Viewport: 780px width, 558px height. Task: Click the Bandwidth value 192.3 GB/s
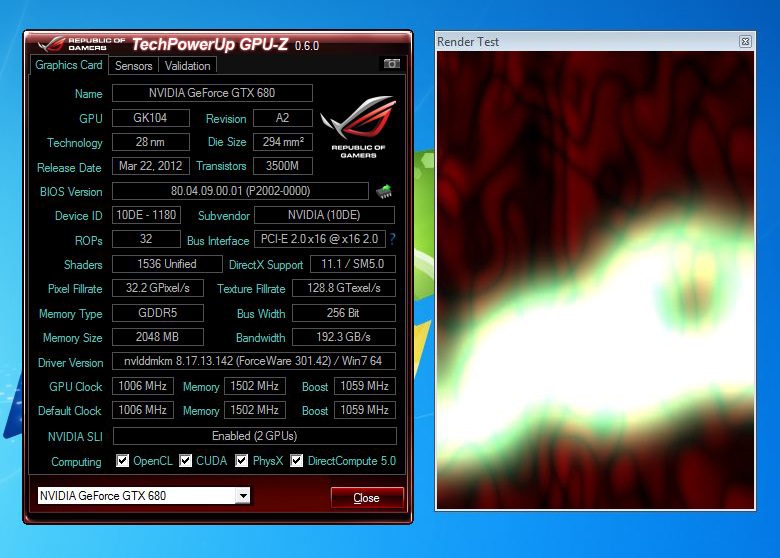pyautogui.click(x=344, y=337)
